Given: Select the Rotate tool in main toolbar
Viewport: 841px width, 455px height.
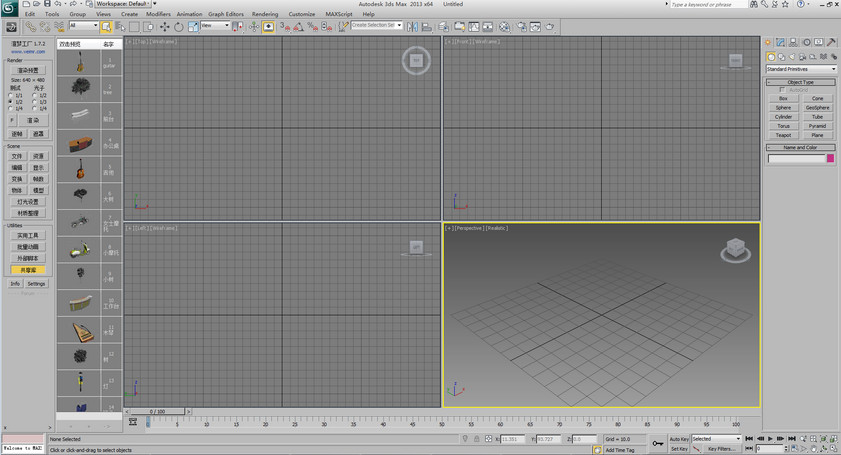Looking at the screenshot, I should [180, 26].
